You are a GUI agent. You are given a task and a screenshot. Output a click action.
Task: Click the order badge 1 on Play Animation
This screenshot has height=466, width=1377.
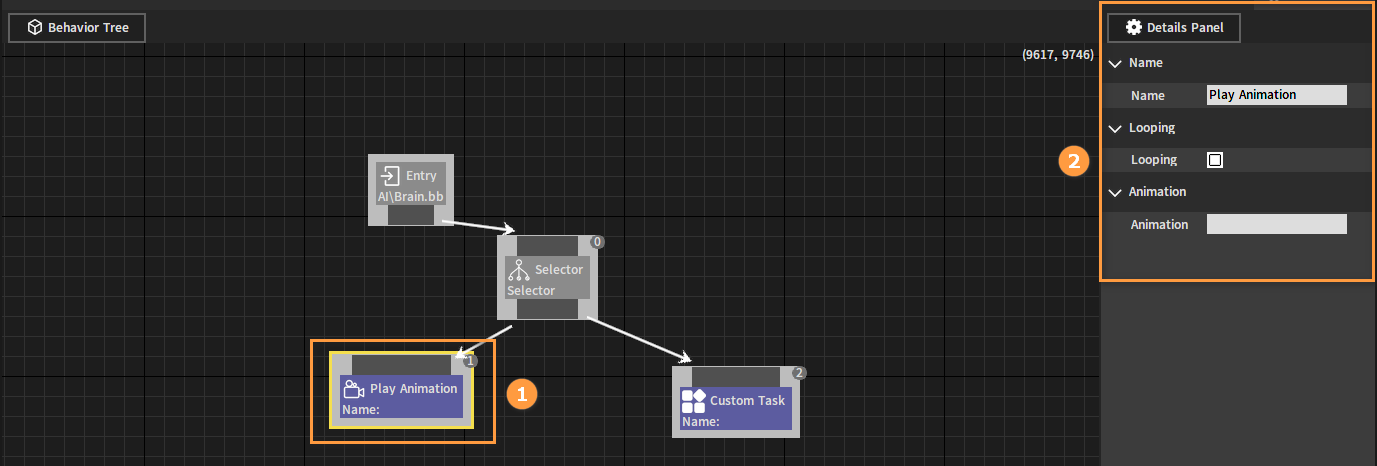[x=471, y=361]
